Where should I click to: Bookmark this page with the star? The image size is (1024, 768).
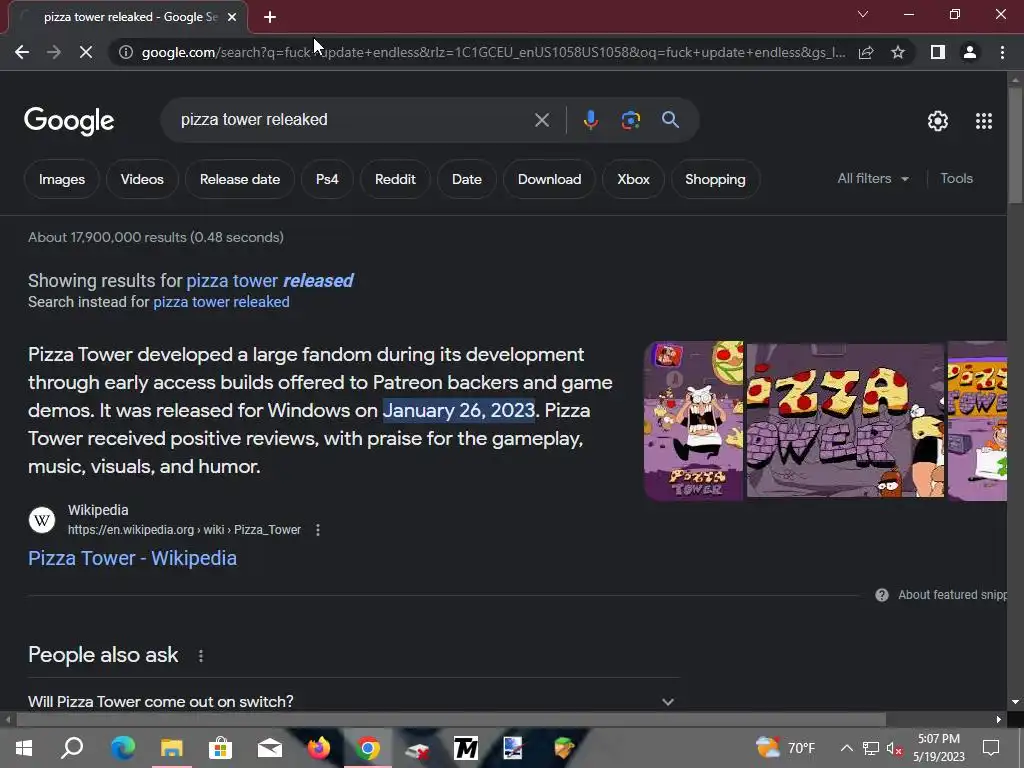[x=898, y=52]
